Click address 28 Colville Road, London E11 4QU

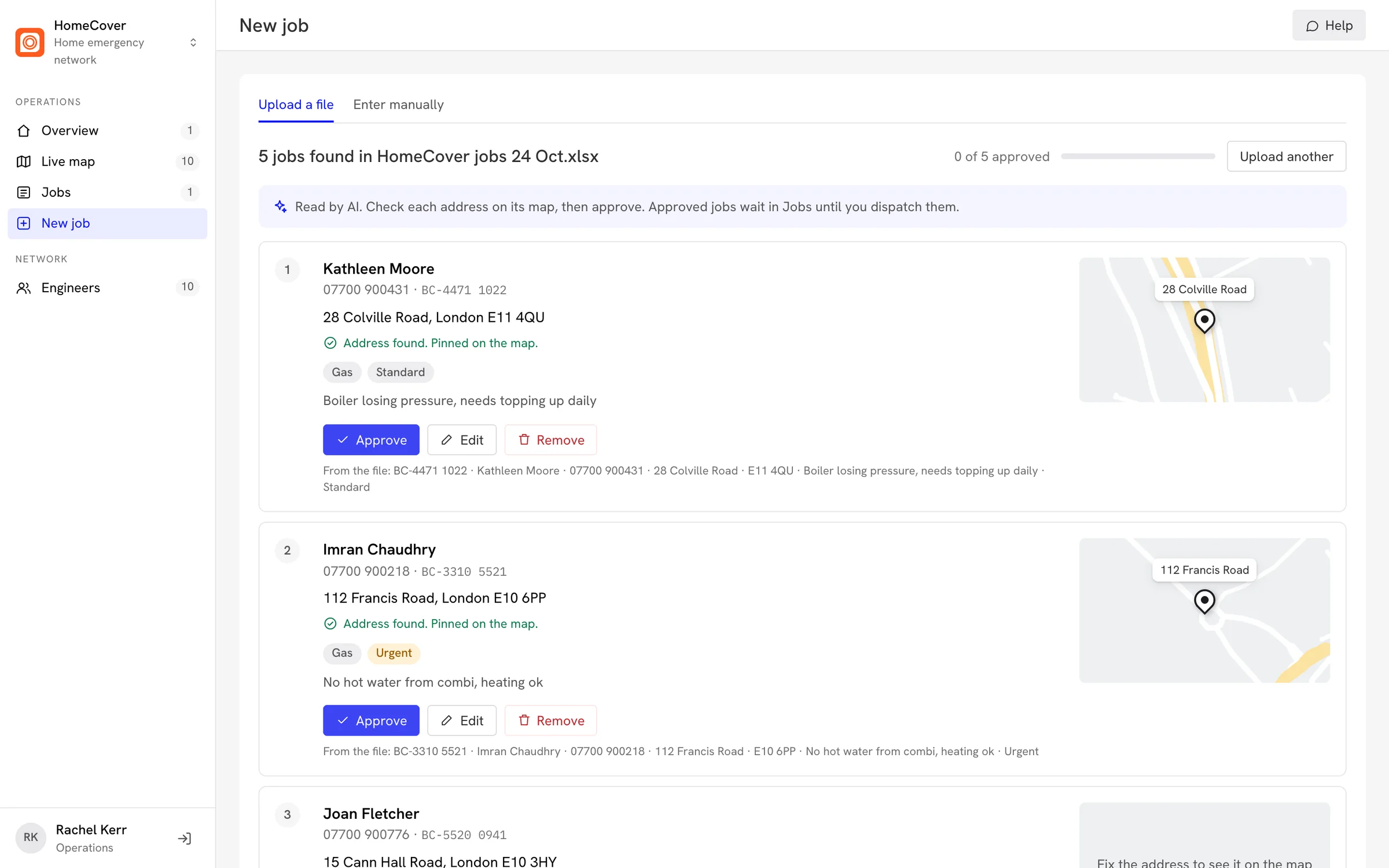click(433, 317)
